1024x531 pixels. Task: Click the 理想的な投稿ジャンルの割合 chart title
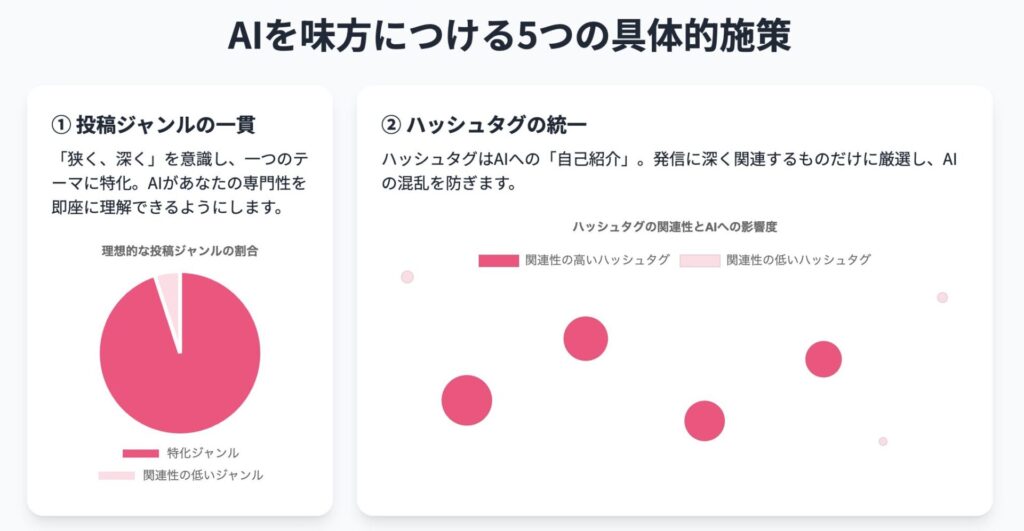pyautogui.click(x=180, y=251)
